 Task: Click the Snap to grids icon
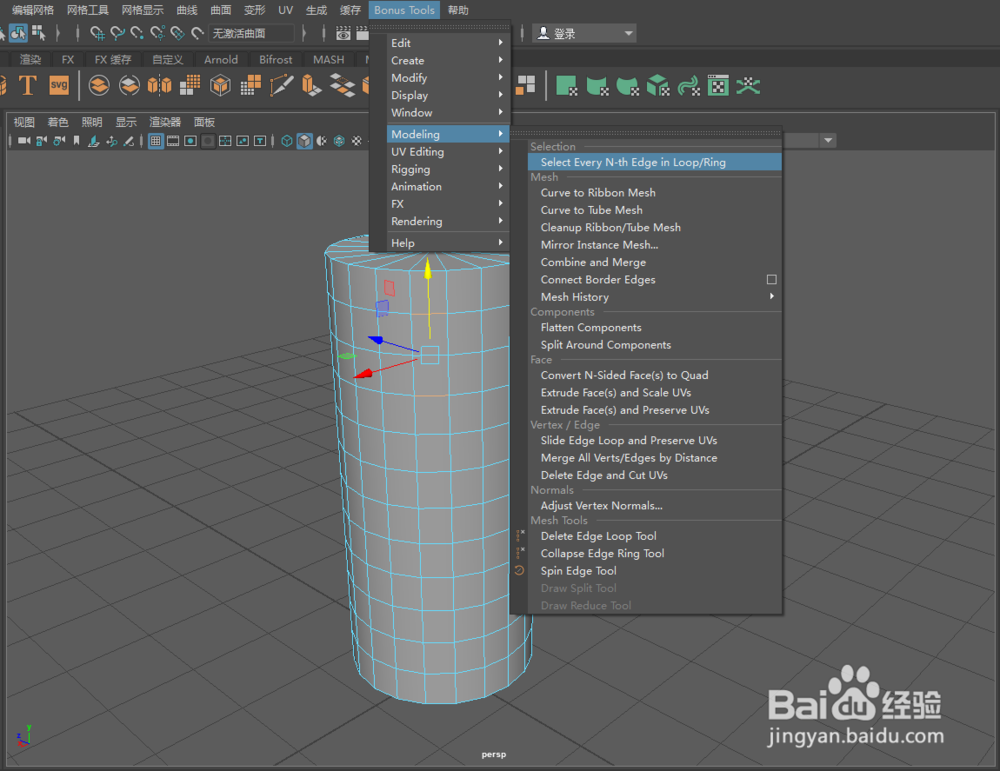97,33
